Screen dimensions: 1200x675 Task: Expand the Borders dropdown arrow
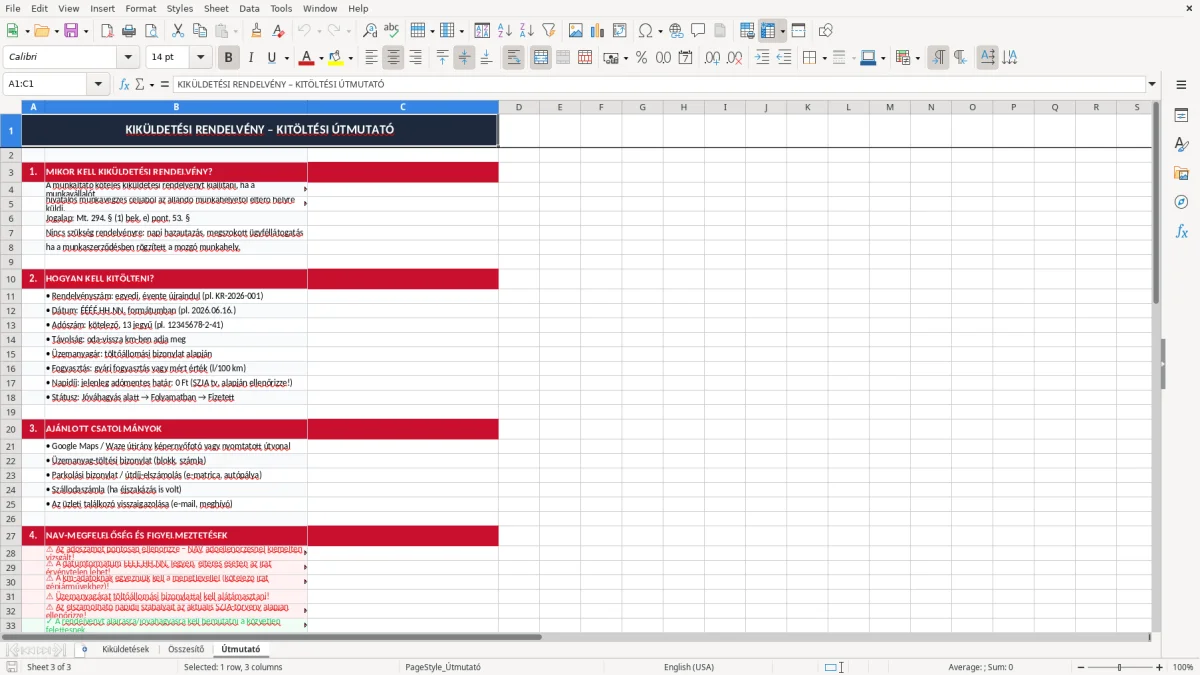point(824,58)
